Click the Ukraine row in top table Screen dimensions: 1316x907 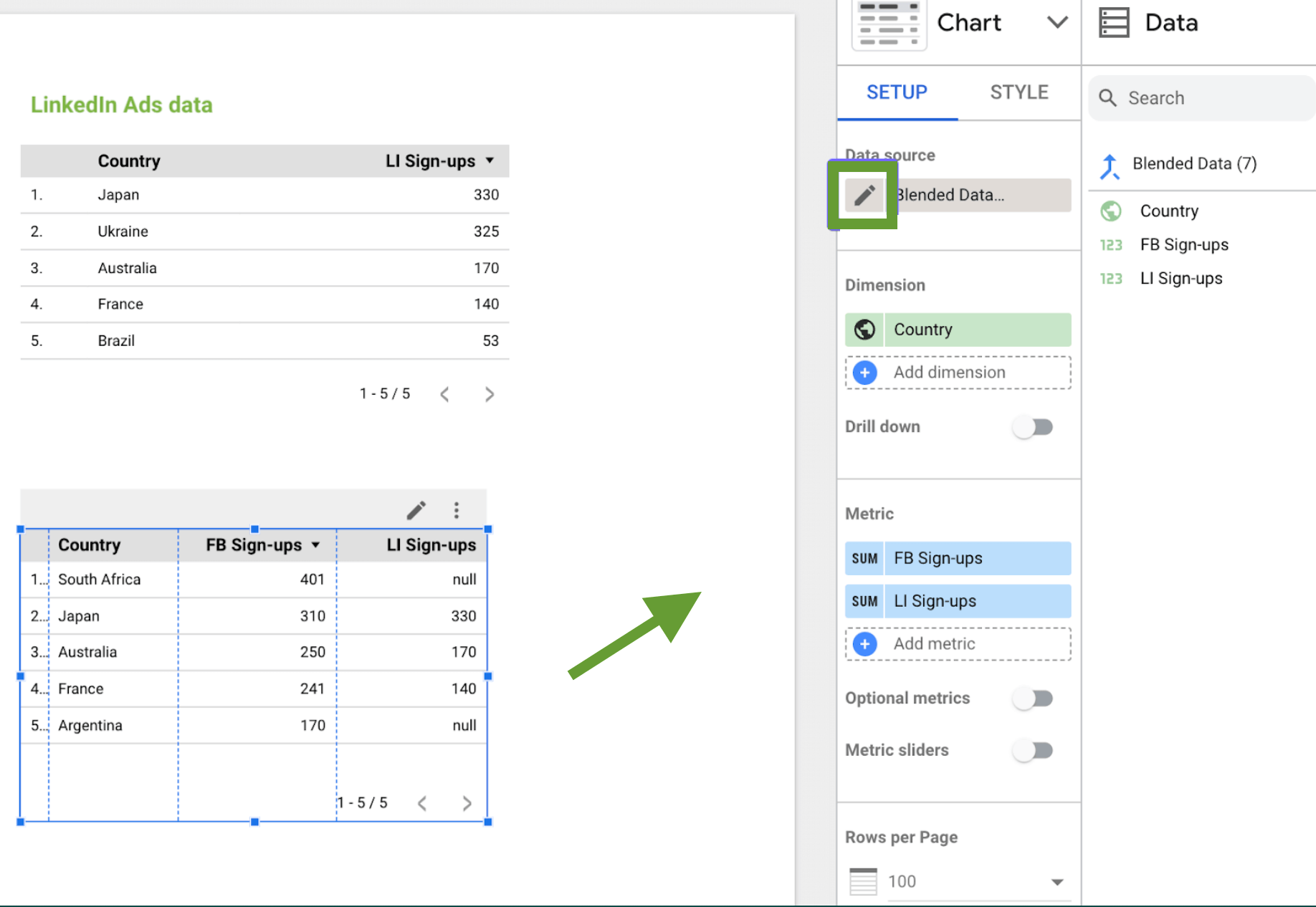point(264,231)
